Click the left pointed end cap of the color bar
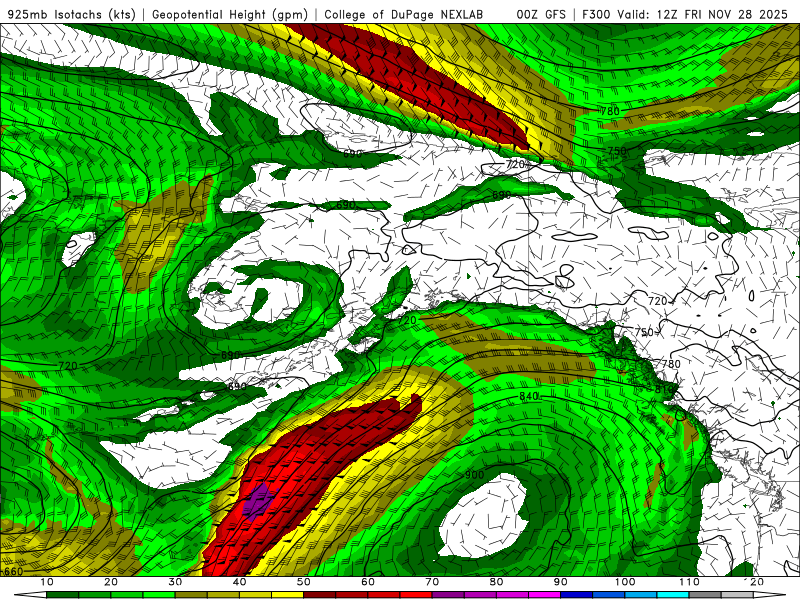800x600 pixels. [x=31, y=595]
